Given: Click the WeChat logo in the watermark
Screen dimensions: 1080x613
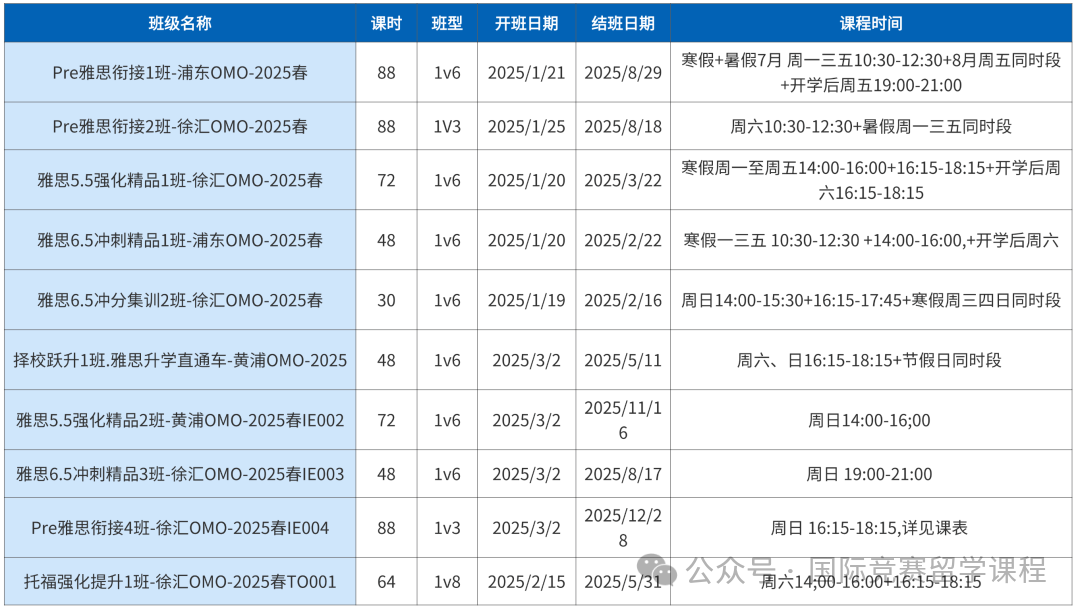Looking at the screenshot, I should pos(660,570).
